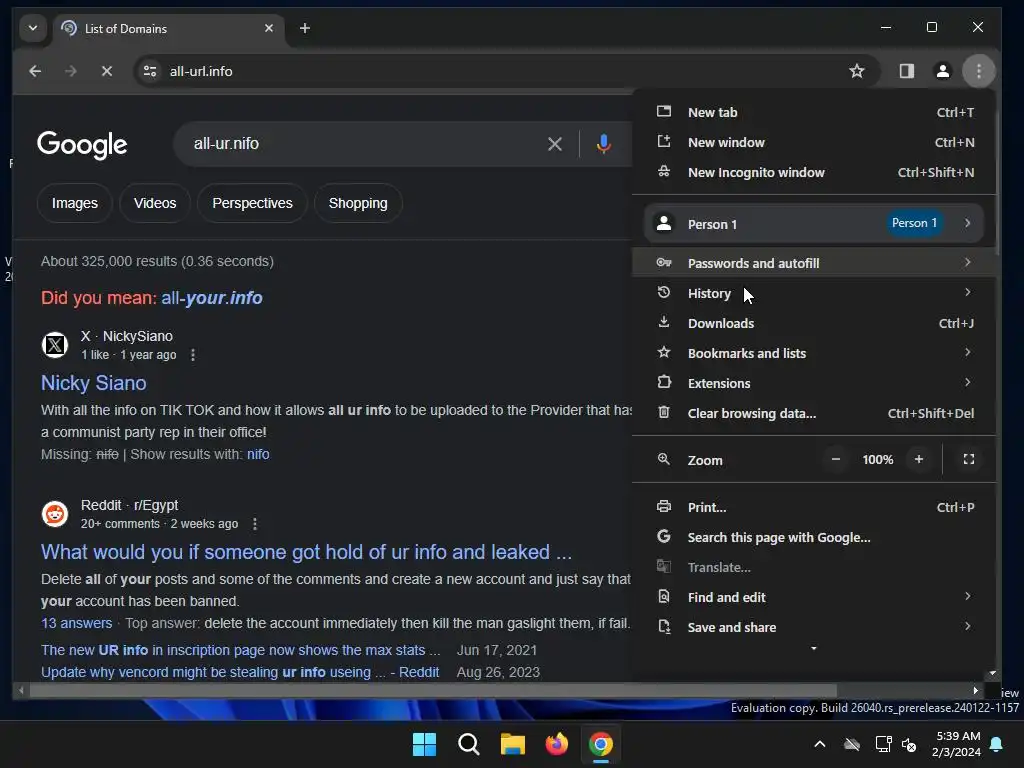1024x768 pixels.
Task: Open a New Incognito window
Action: (814, 172)
